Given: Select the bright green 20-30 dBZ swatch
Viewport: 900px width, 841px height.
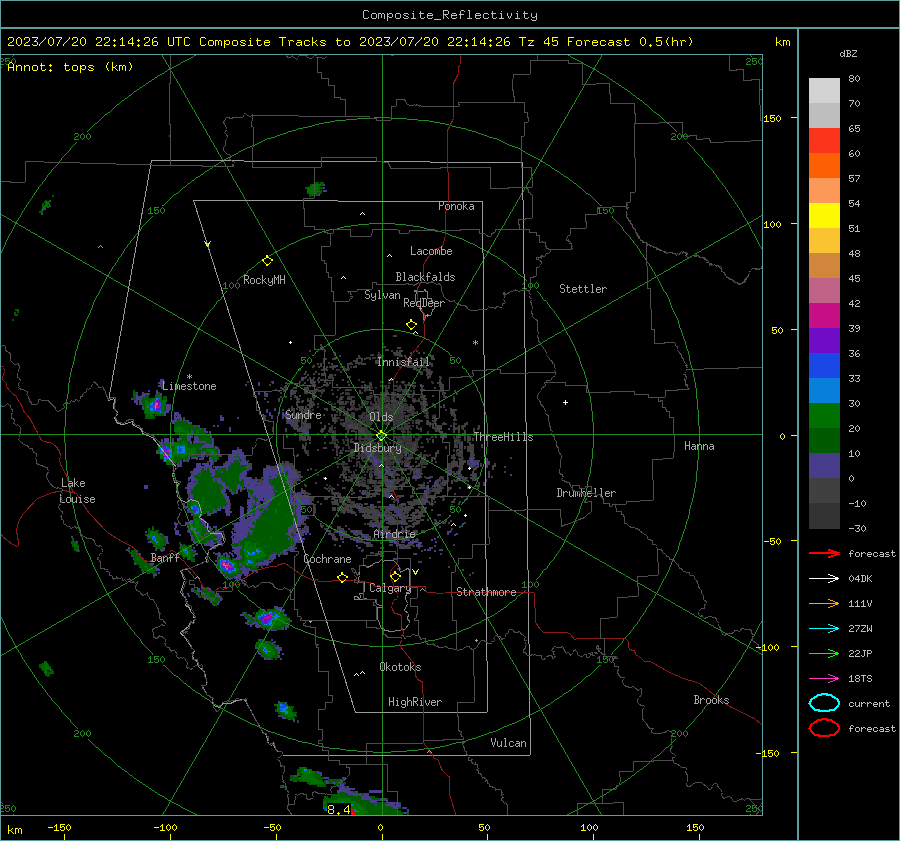Looking at the screenshot, I should [824, 416].
